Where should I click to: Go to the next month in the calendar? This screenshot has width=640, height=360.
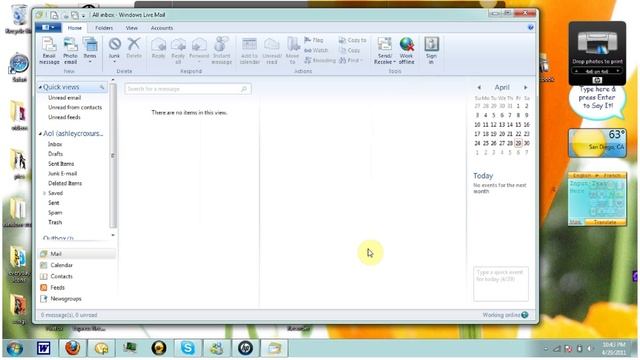click(526, 87)
